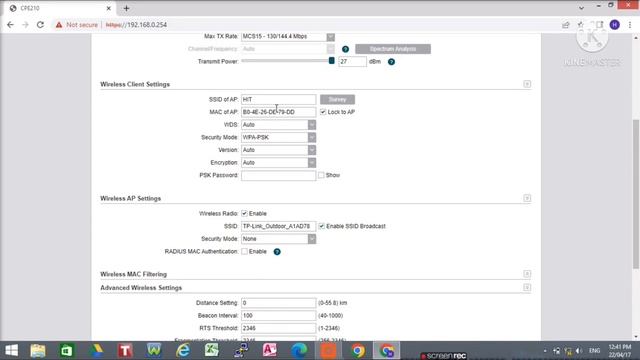Toggle Wireless Radio Enable checkbox
This screenshot has width=640, height=360.
244,213
